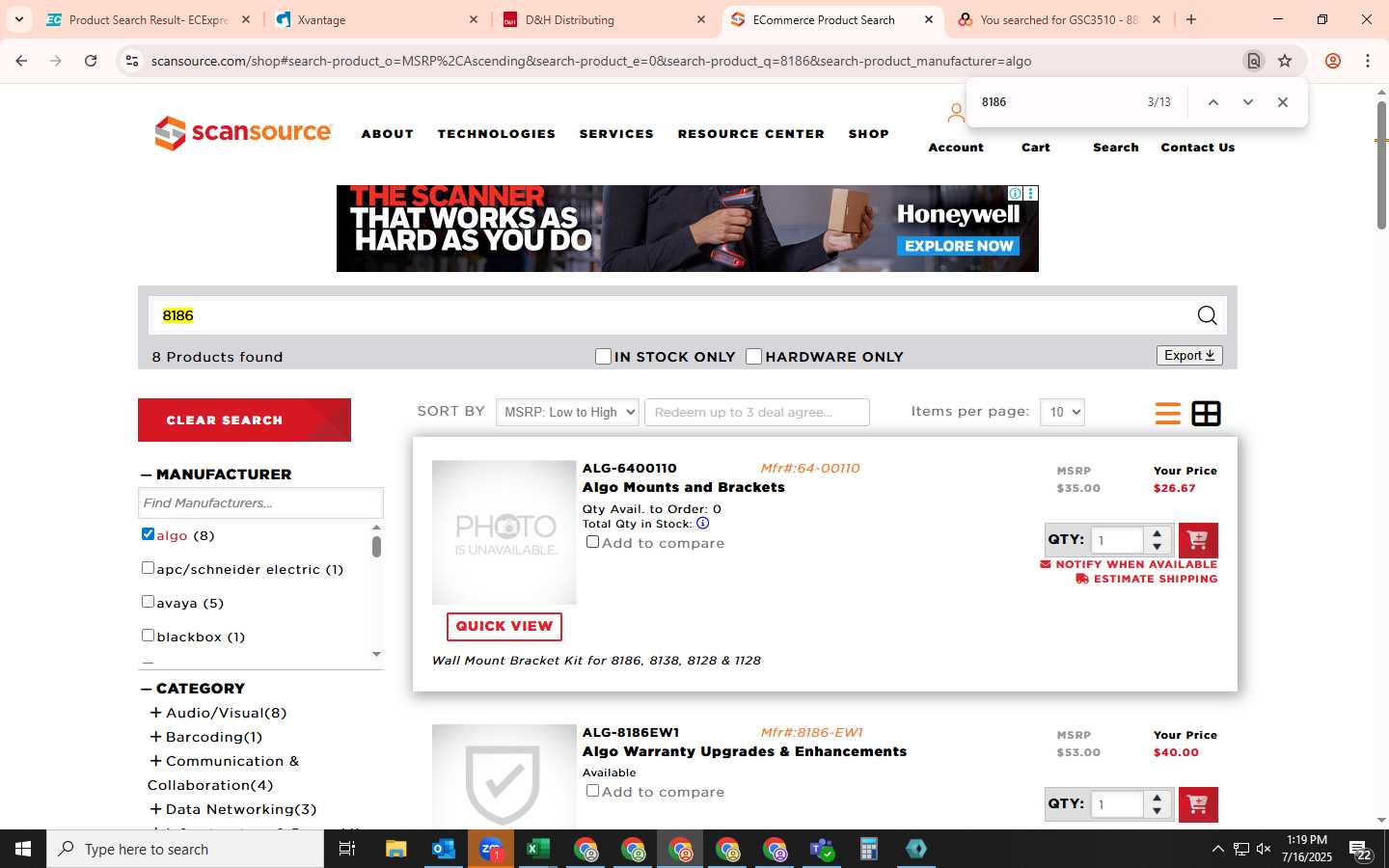This screenshot has width=1389, height=868.
Task: Open Chrome profile icon
Action: click(x=1333, y=61)
